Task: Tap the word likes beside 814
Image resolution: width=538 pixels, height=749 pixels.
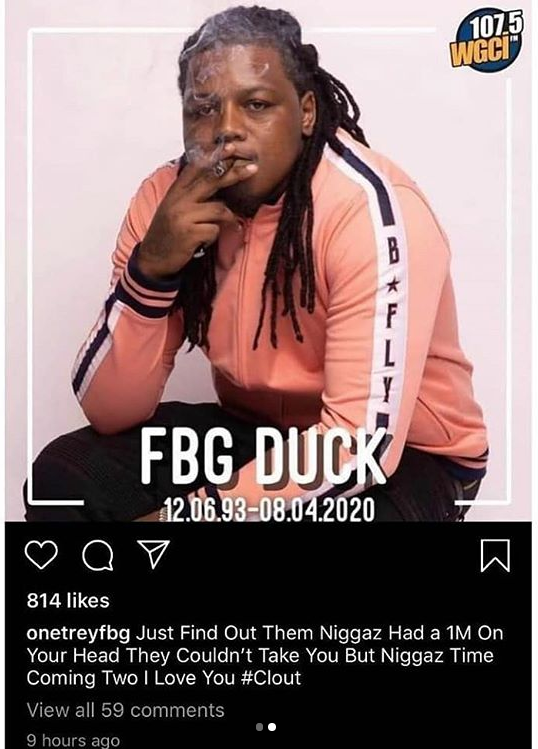Action: coord(88,600)
